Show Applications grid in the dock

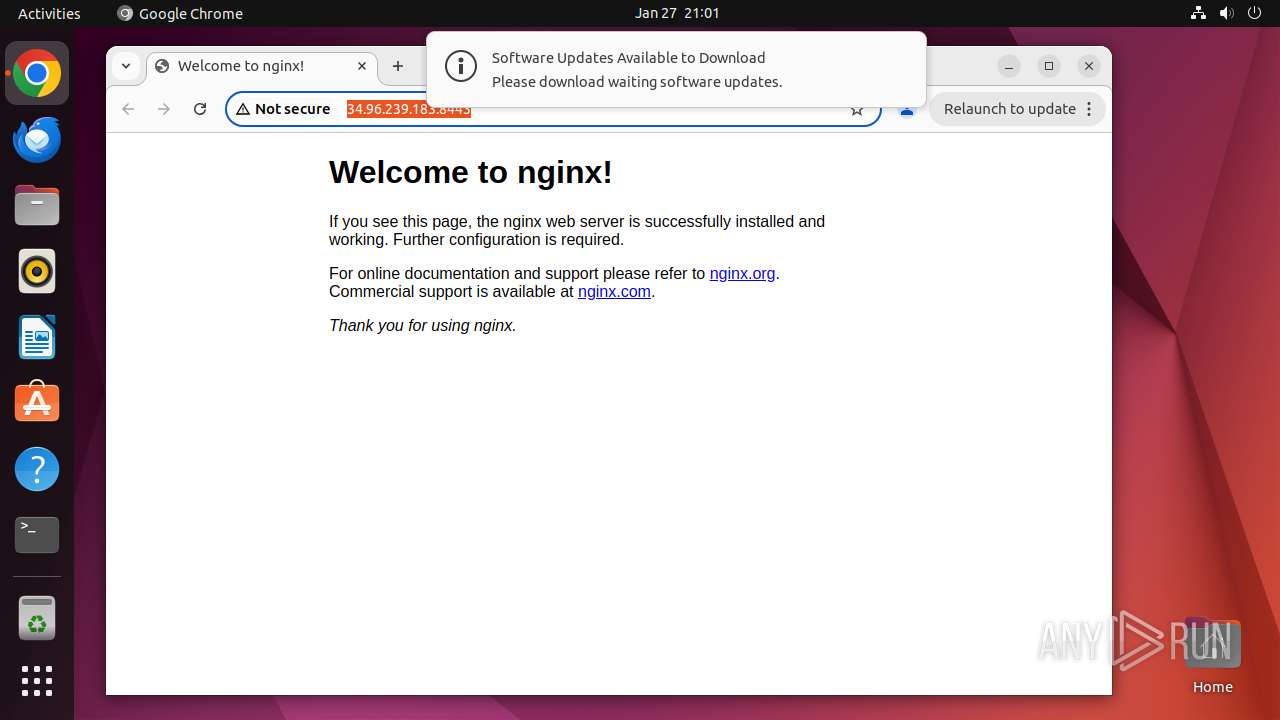(37, 681)
